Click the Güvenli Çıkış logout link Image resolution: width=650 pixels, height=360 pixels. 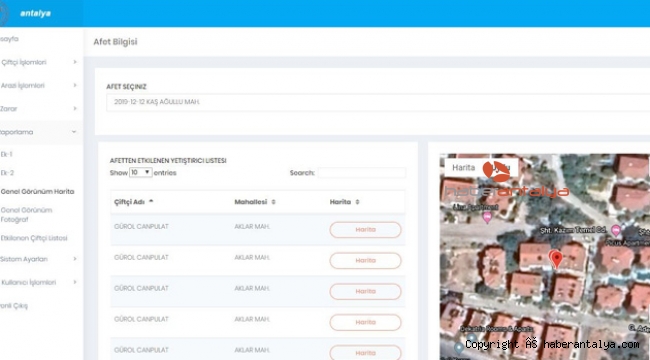click(14, 306)
